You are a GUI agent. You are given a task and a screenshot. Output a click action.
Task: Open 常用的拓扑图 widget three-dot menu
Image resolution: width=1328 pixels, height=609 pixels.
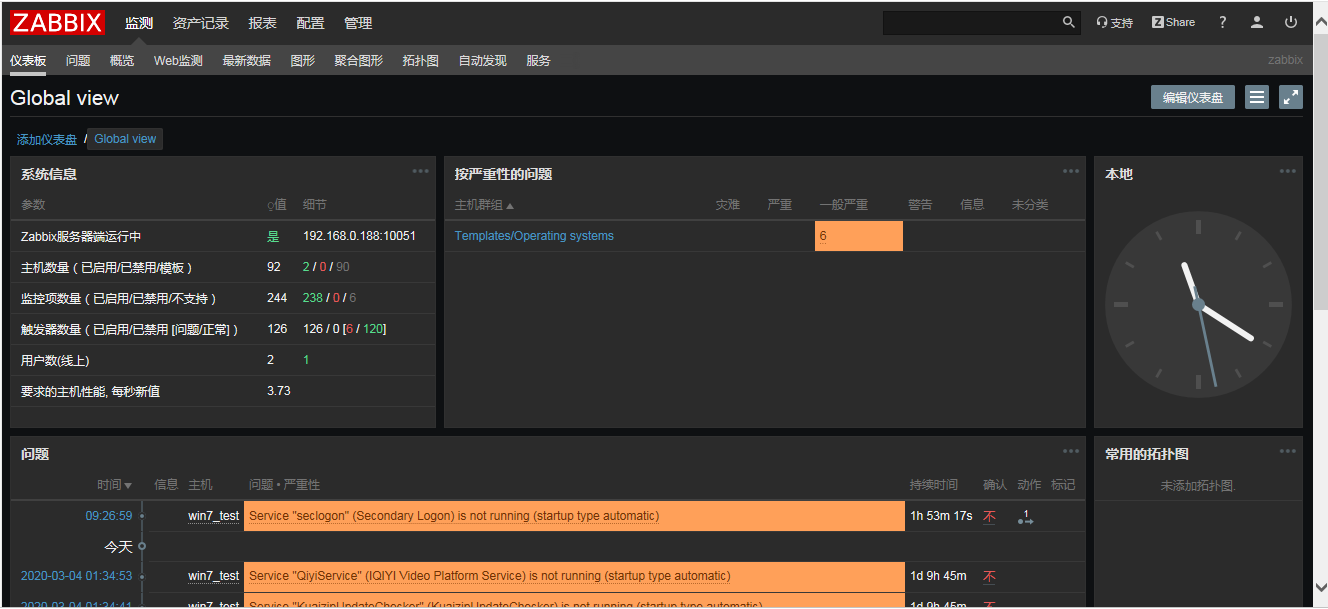pos(1288,451)
